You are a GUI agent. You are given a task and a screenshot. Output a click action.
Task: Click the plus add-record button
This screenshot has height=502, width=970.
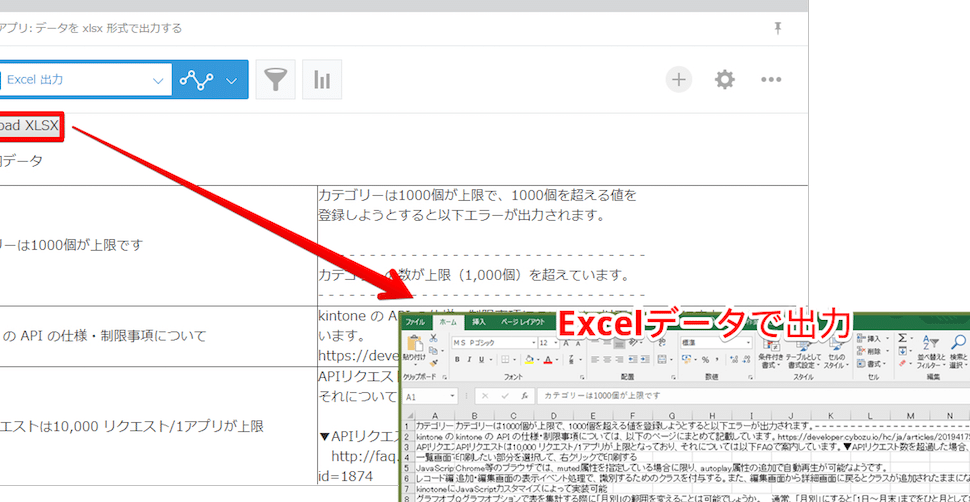pyautogui.click(x=679, y=79)
